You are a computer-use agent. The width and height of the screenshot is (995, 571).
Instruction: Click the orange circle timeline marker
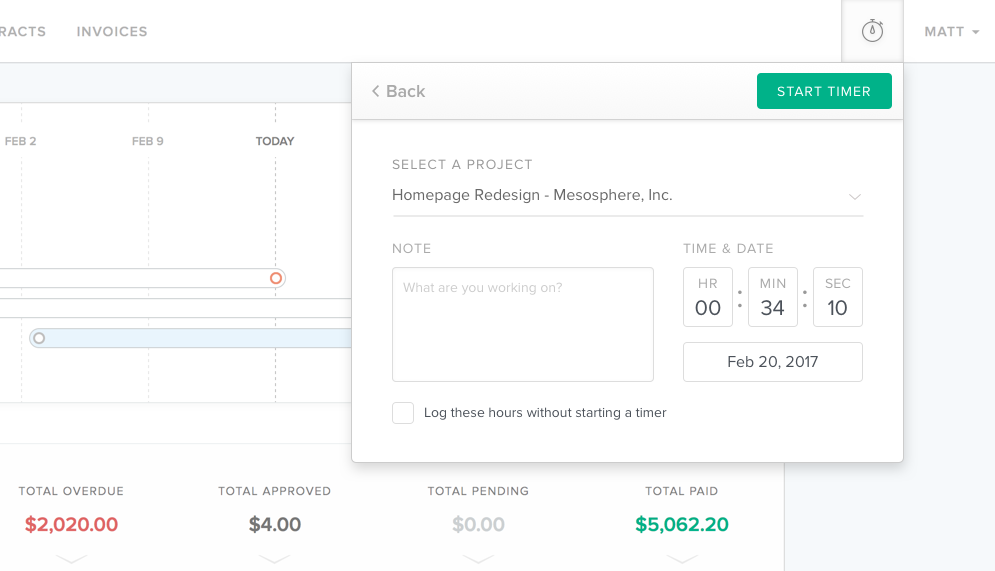coord(276,278)
